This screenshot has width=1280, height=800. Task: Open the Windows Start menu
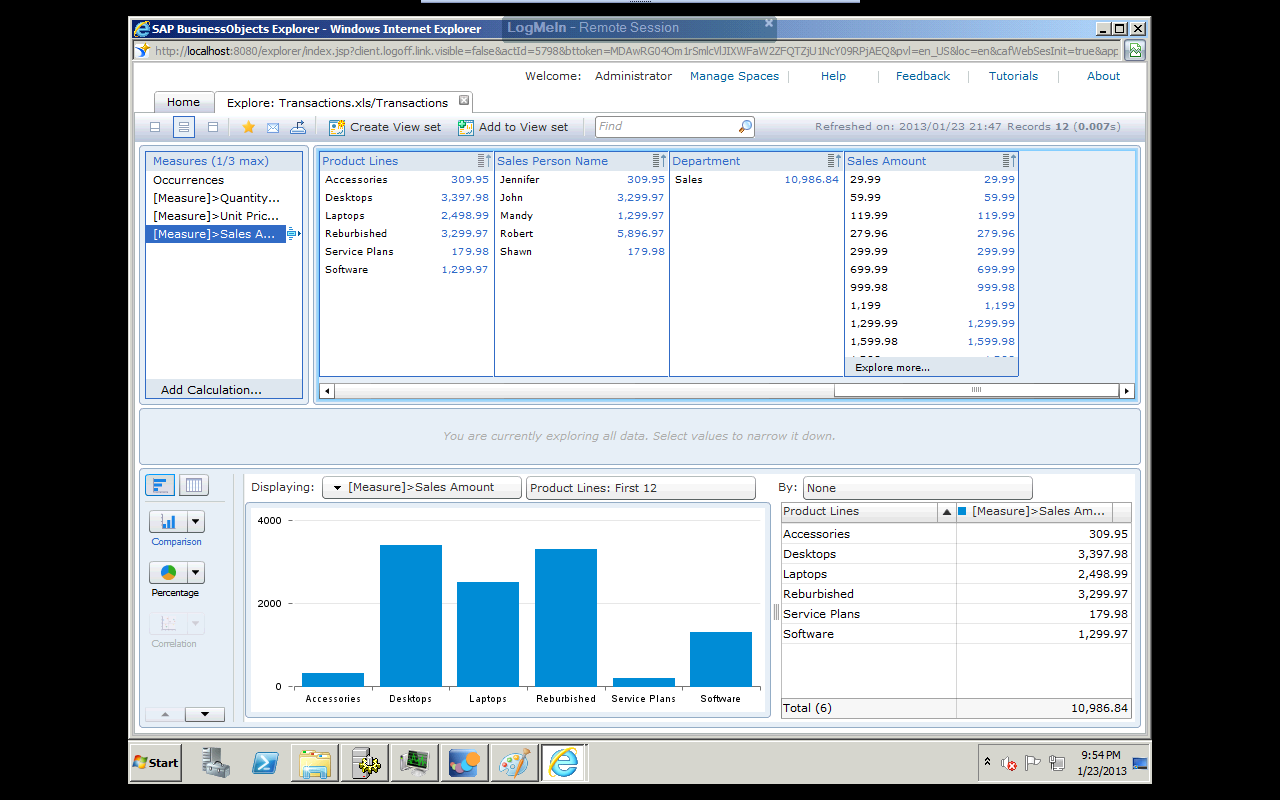(x=156, y=763)
